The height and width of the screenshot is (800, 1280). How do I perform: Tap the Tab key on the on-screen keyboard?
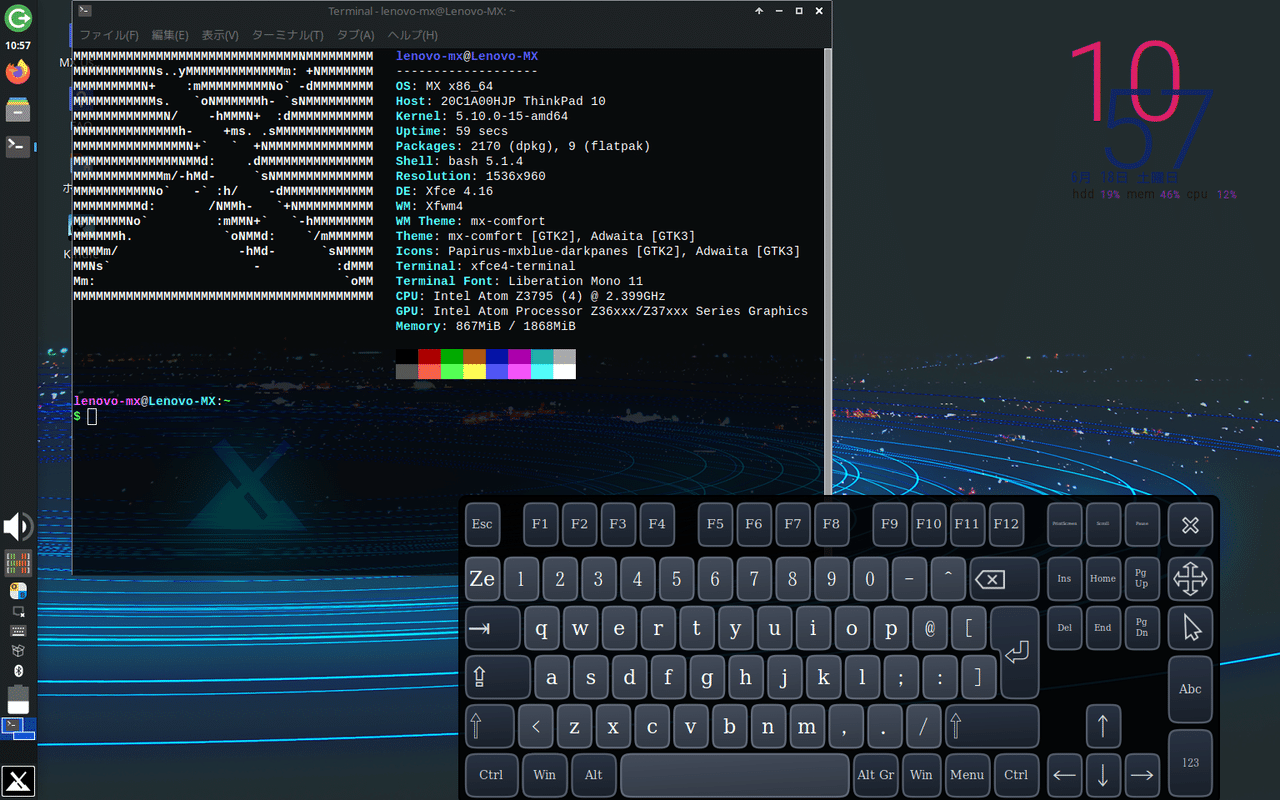pos(493,628)
